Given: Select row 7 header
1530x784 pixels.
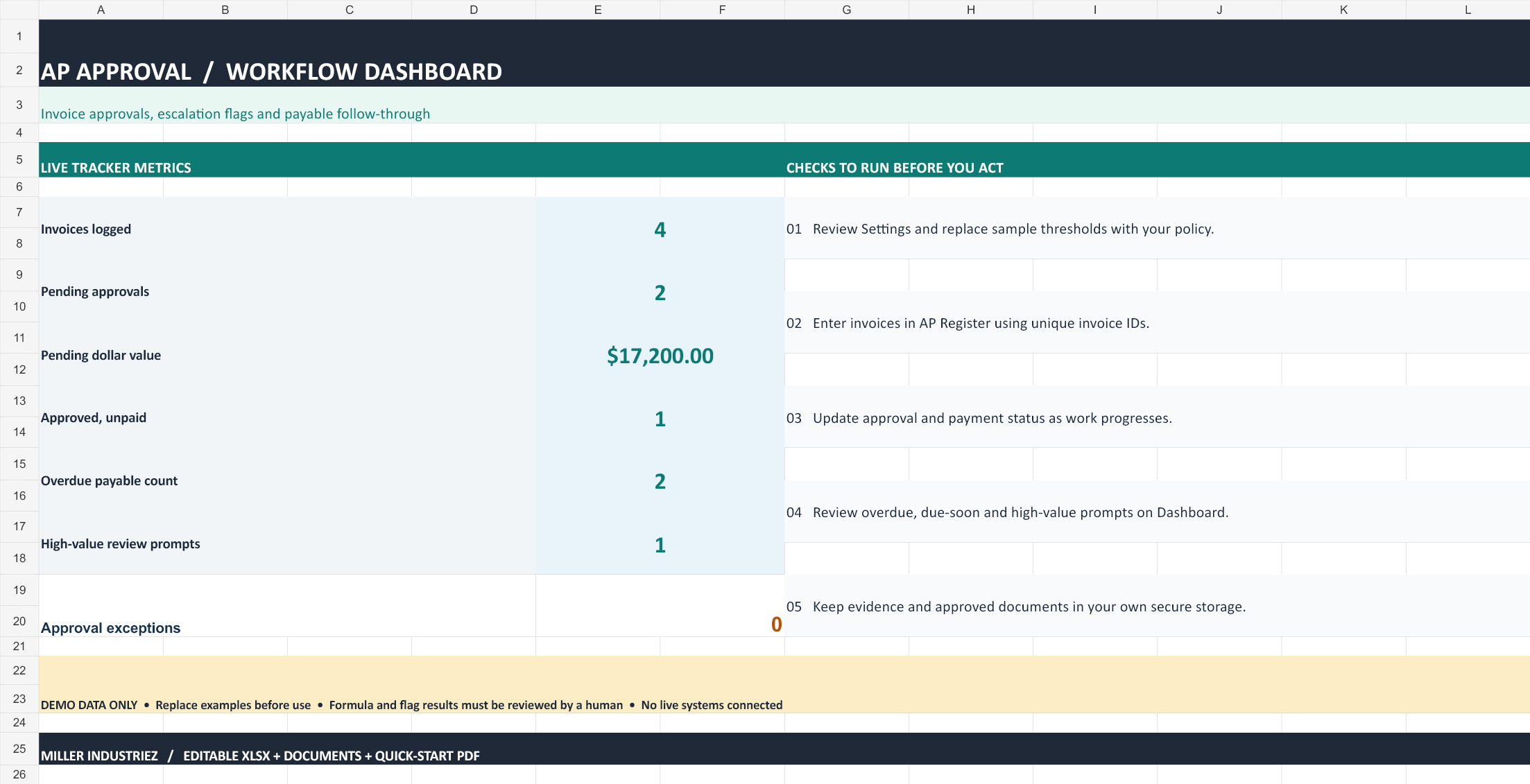Looking at the screenshot, I should pos(19,212).
